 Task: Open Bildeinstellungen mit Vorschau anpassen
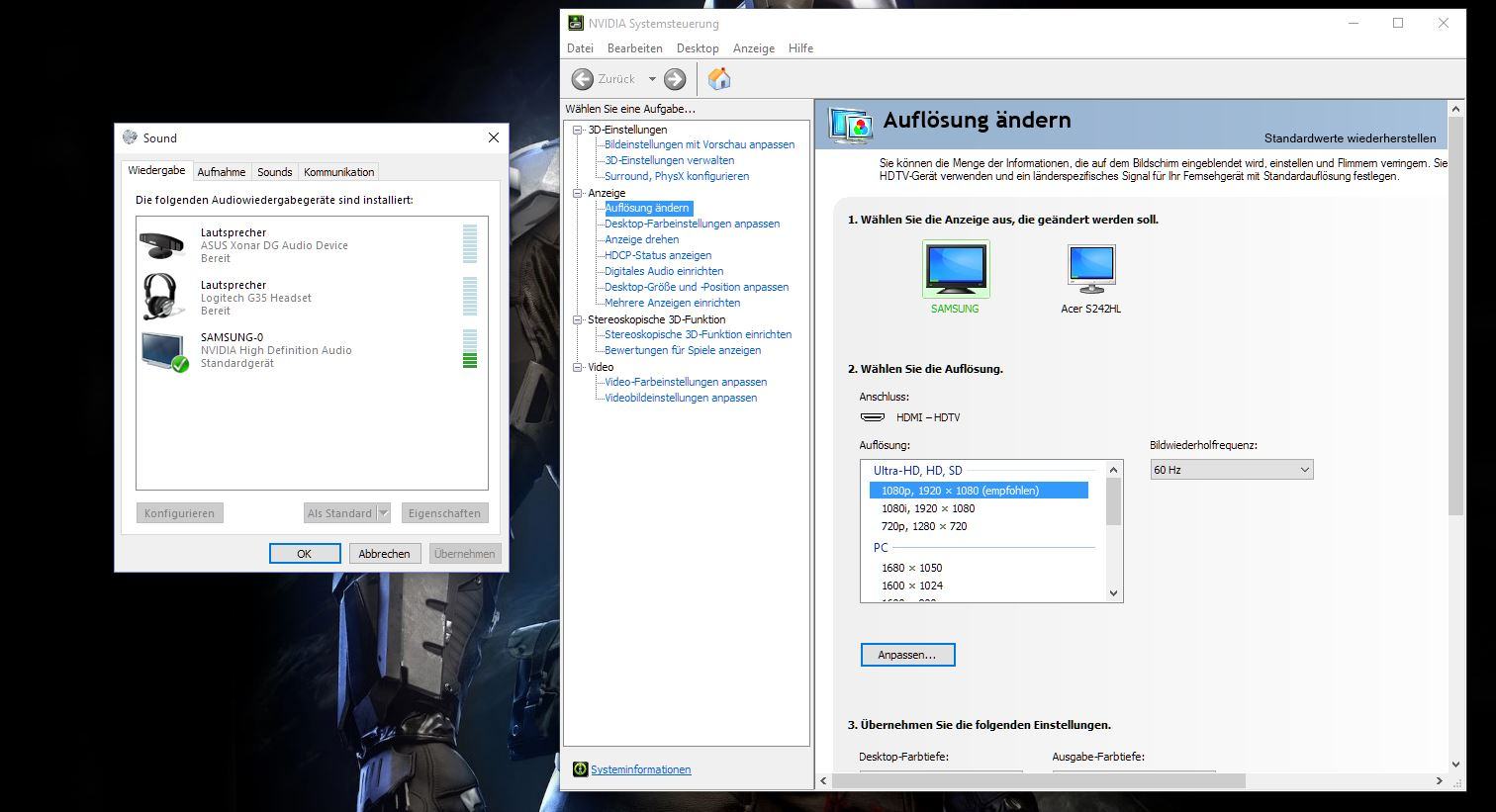(700, 144)
